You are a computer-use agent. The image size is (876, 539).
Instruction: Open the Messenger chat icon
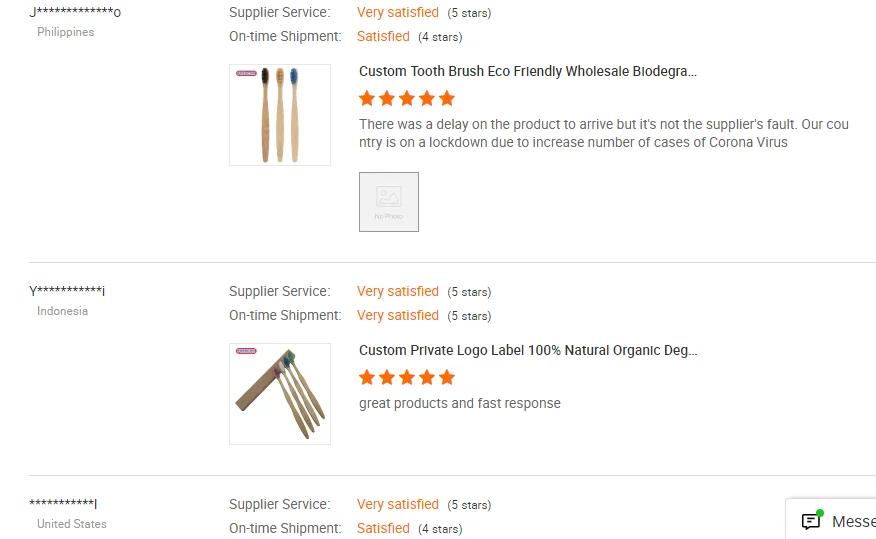click(x=811, y=521)
